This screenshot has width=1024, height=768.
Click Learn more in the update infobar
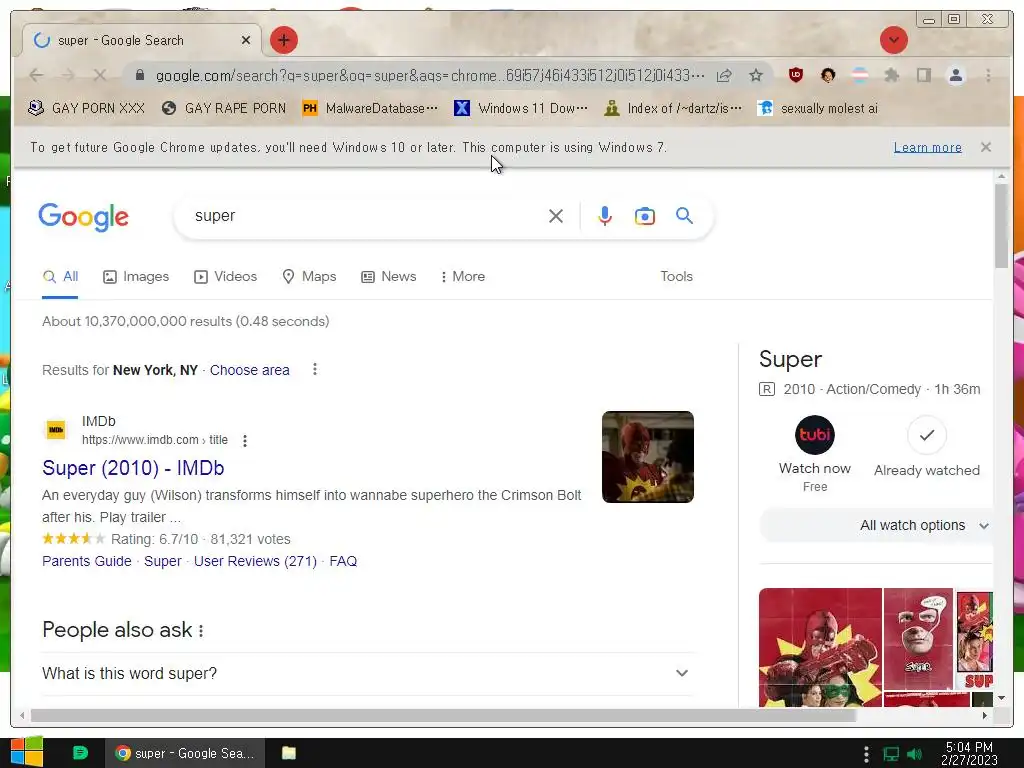(x=927, y=148)
